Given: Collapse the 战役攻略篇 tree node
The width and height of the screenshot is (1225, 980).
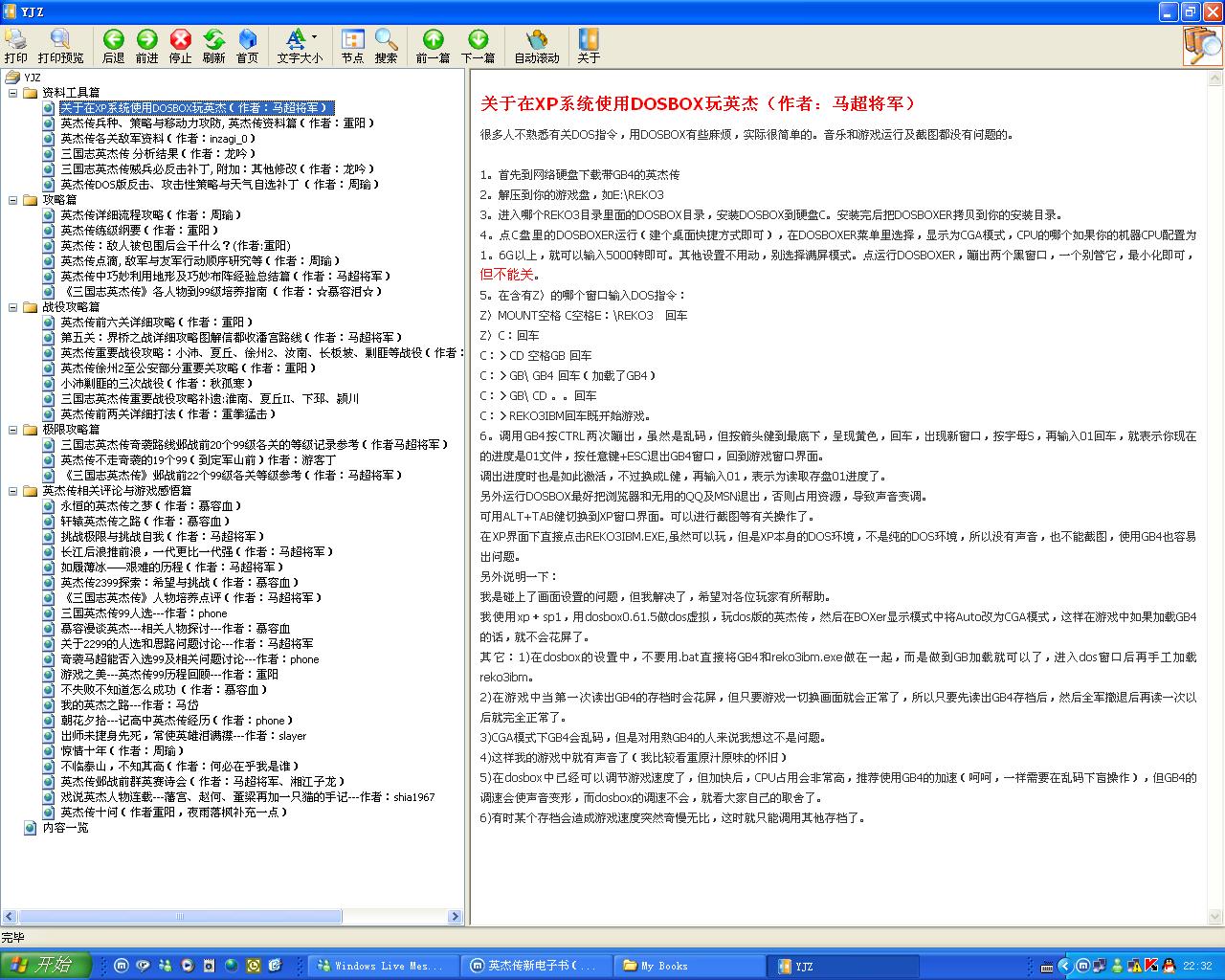Looking at the screenshot, I should pyautogui.click(x=13, y=307).
